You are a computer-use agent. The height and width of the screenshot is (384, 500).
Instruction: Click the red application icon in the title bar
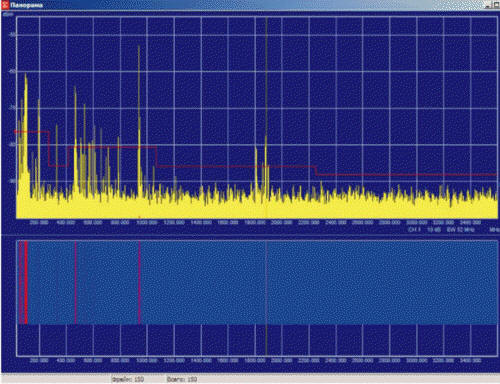click(4, 5)
